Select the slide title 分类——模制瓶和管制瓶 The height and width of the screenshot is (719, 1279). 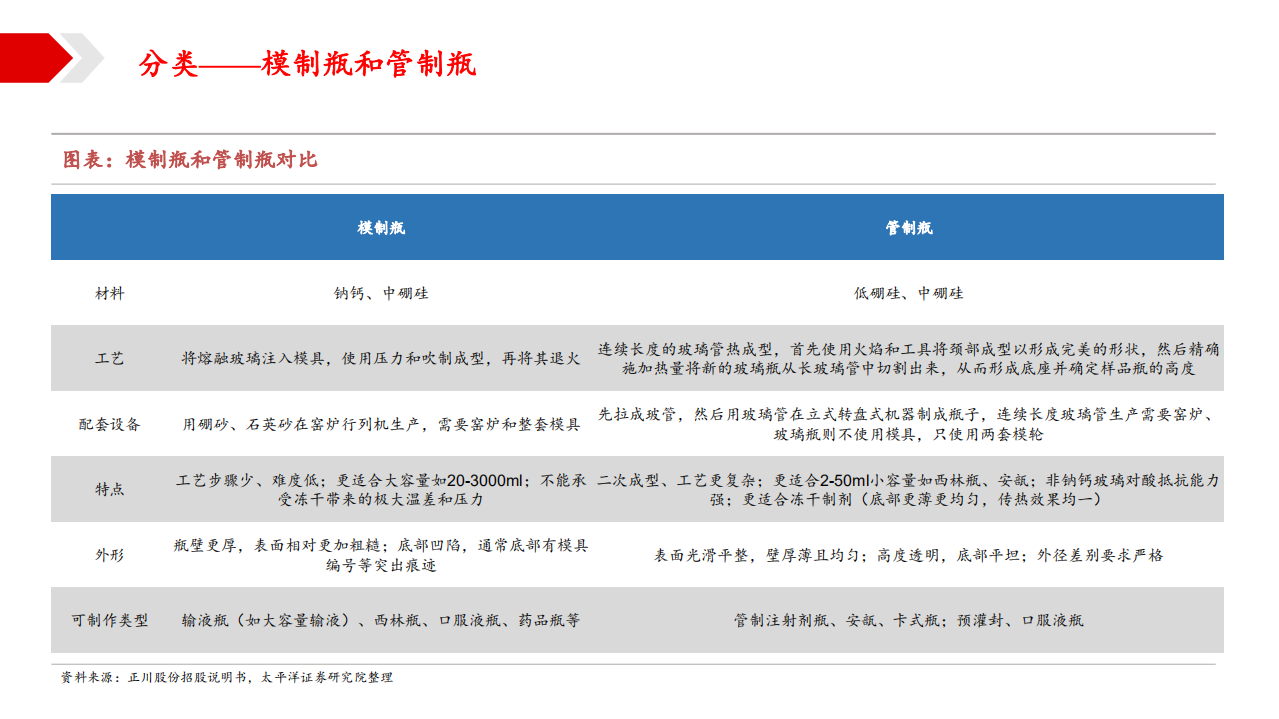pyautogui.click(x=312, y=61)
